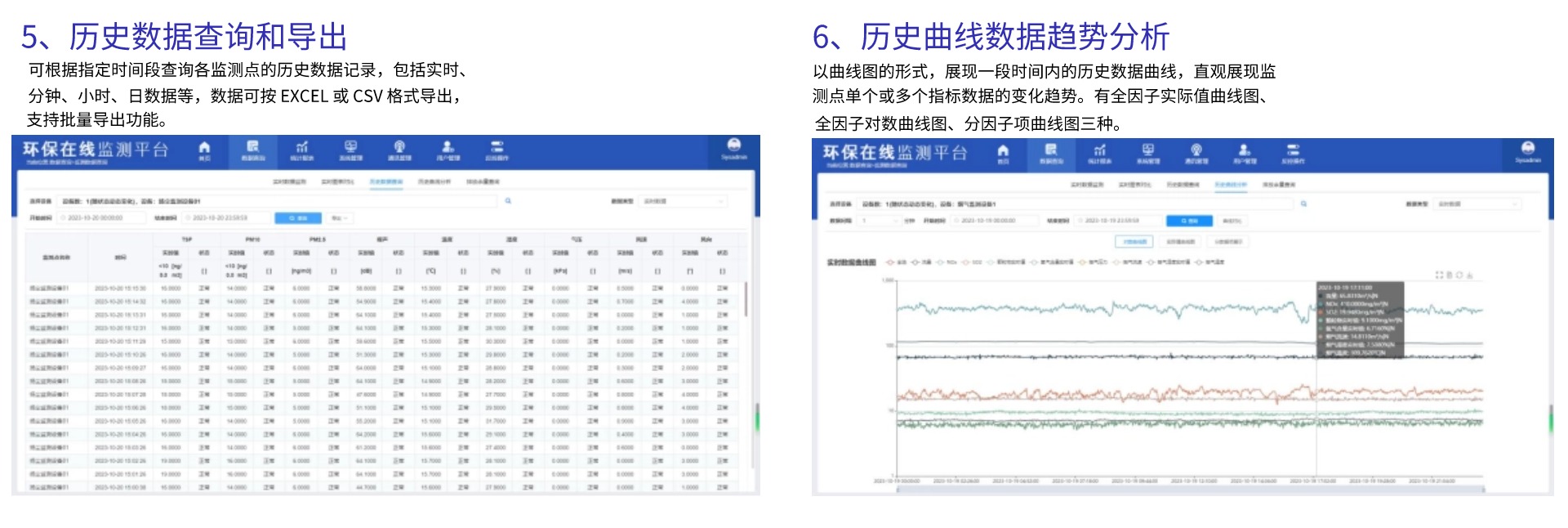Click the Sysadmin avatar in the curve analysis screen
Viewport: 1568px width, 528px height.
click(1527, 151)
